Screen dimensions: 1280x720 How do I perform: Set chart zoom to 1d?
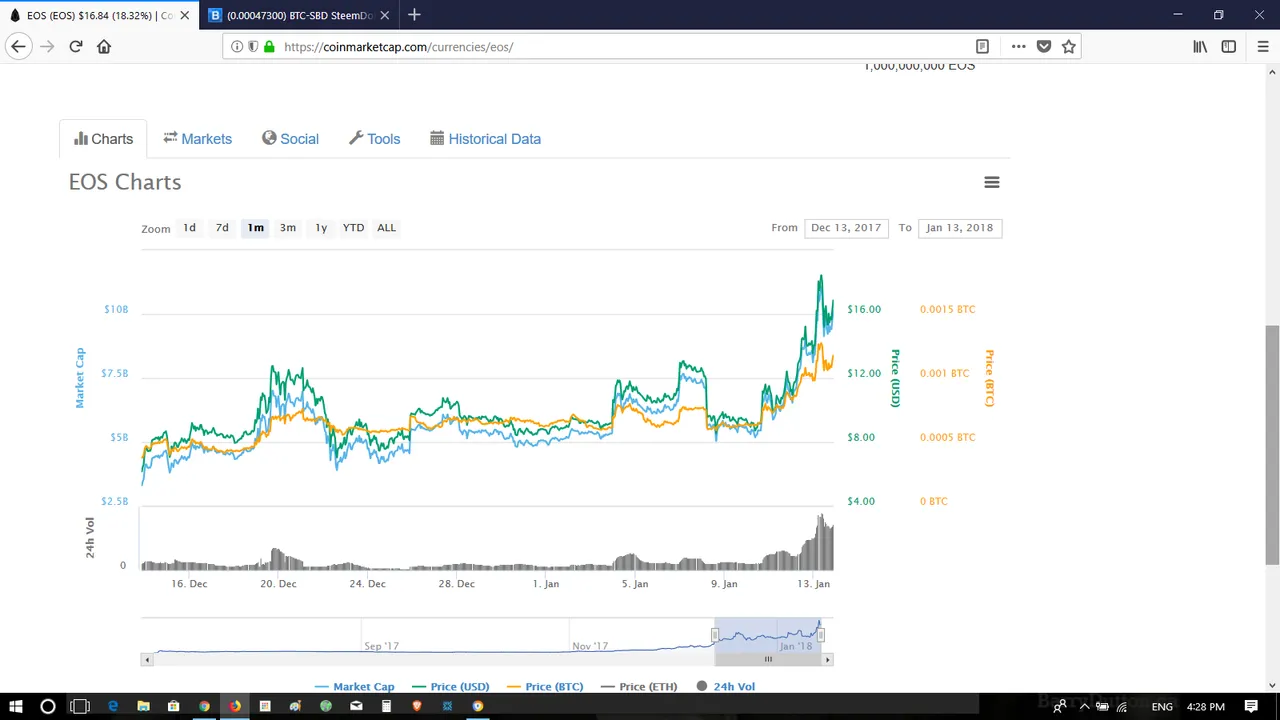click(x=189, y=228)
